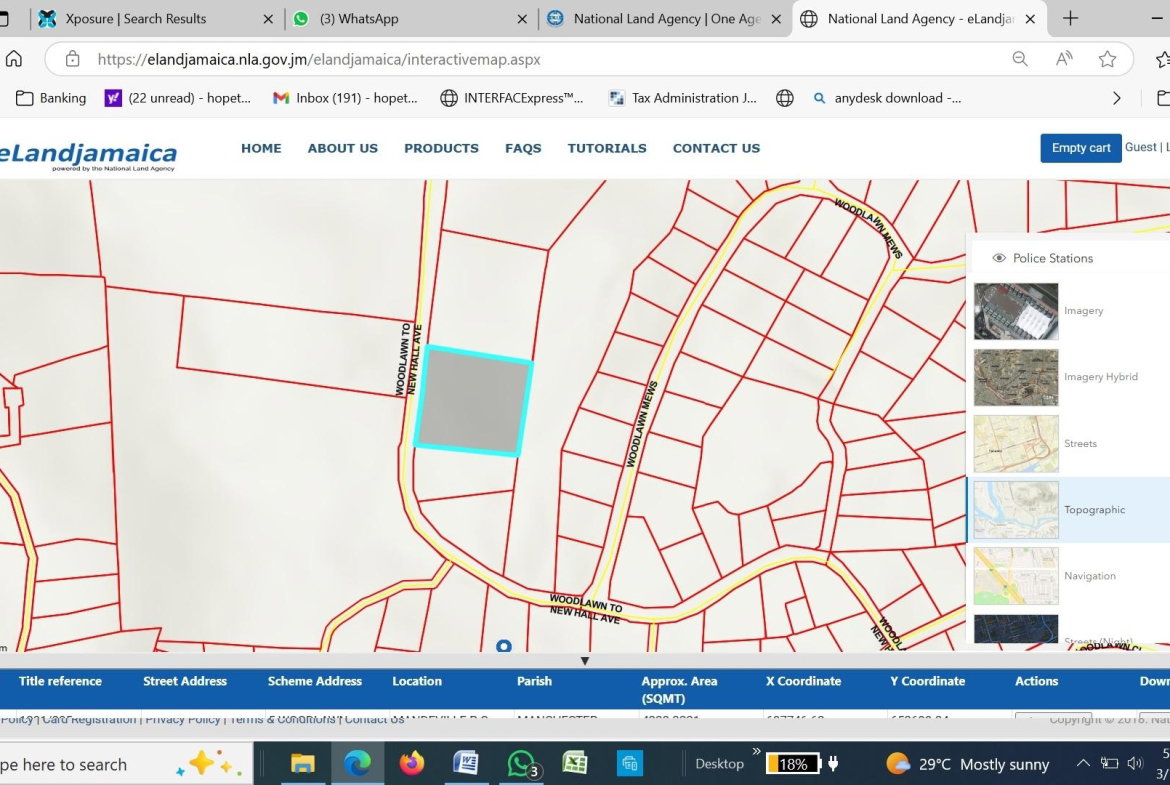
Task: Open Firefox from taskbar
Action: (x=411, y=763)
